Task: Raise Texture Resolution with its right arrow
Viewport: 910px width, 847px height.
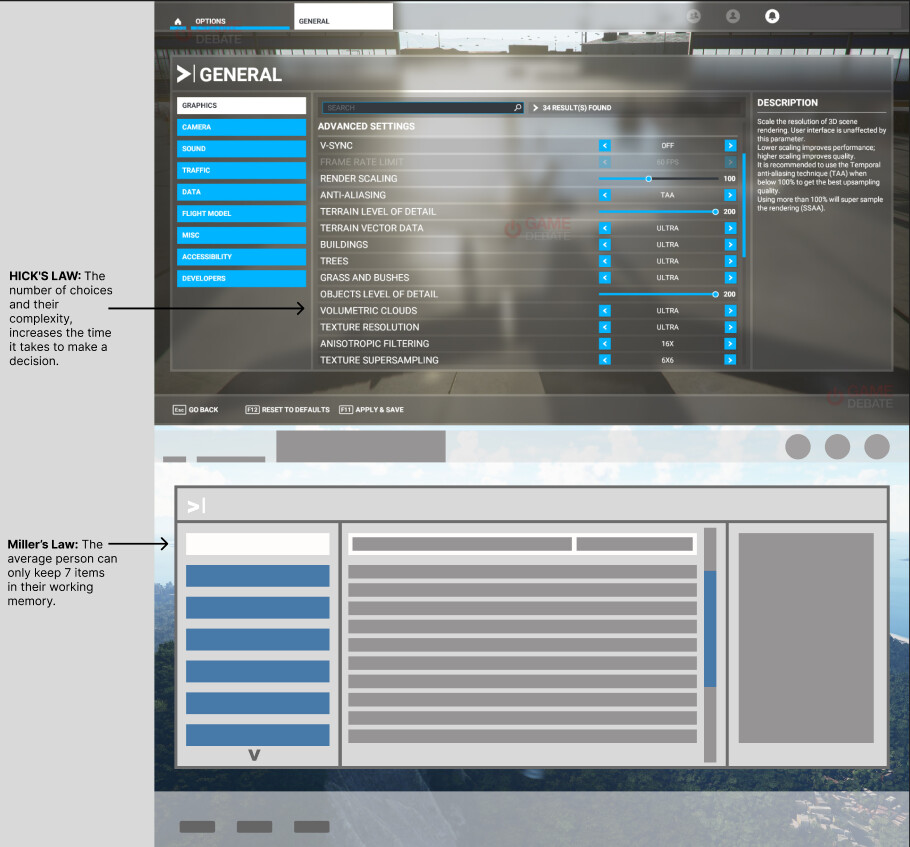Action: pyautogui.click(x=731, y=327)
